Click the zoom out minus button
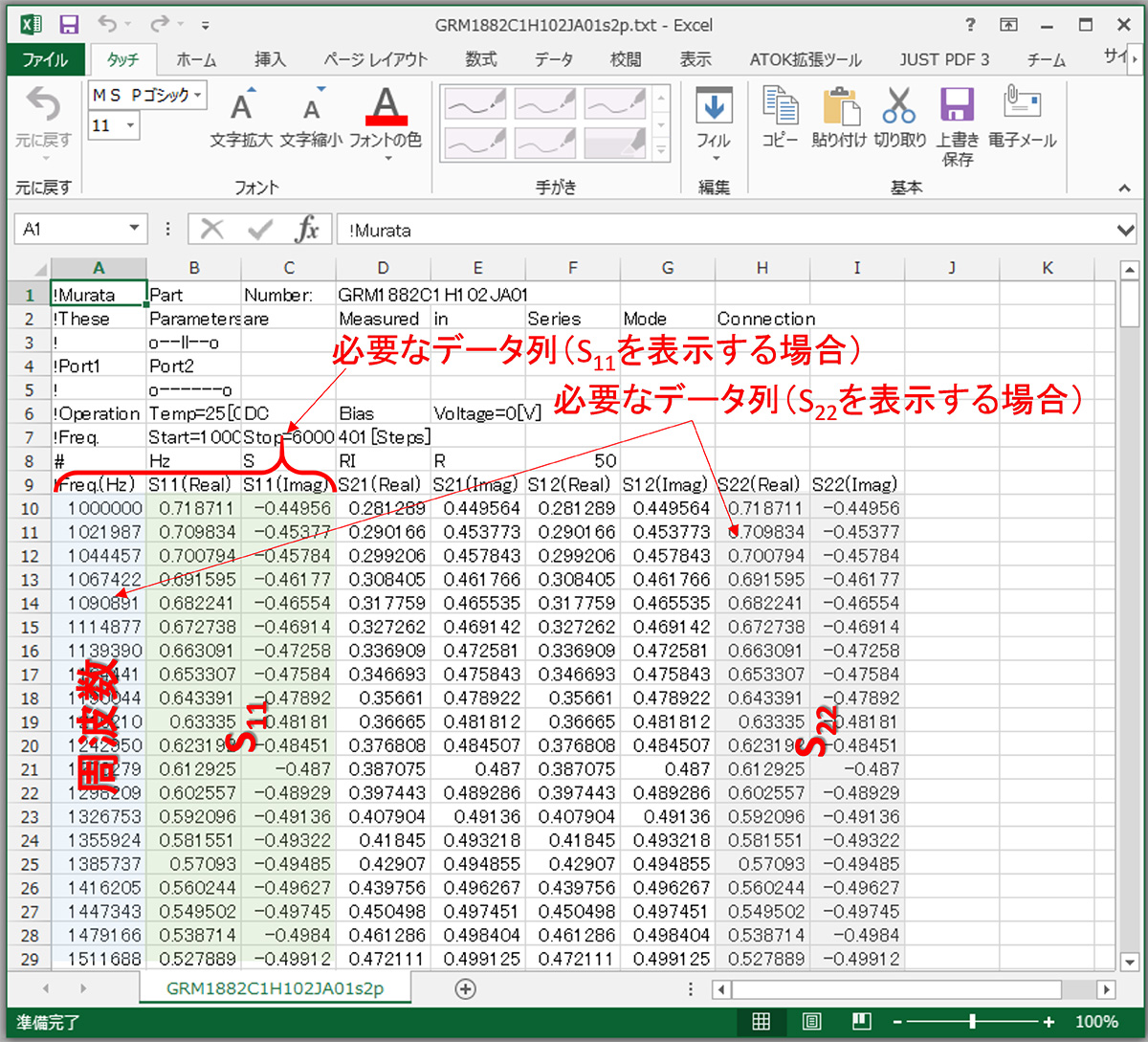1148x1042 pixels. [898, 1022]
